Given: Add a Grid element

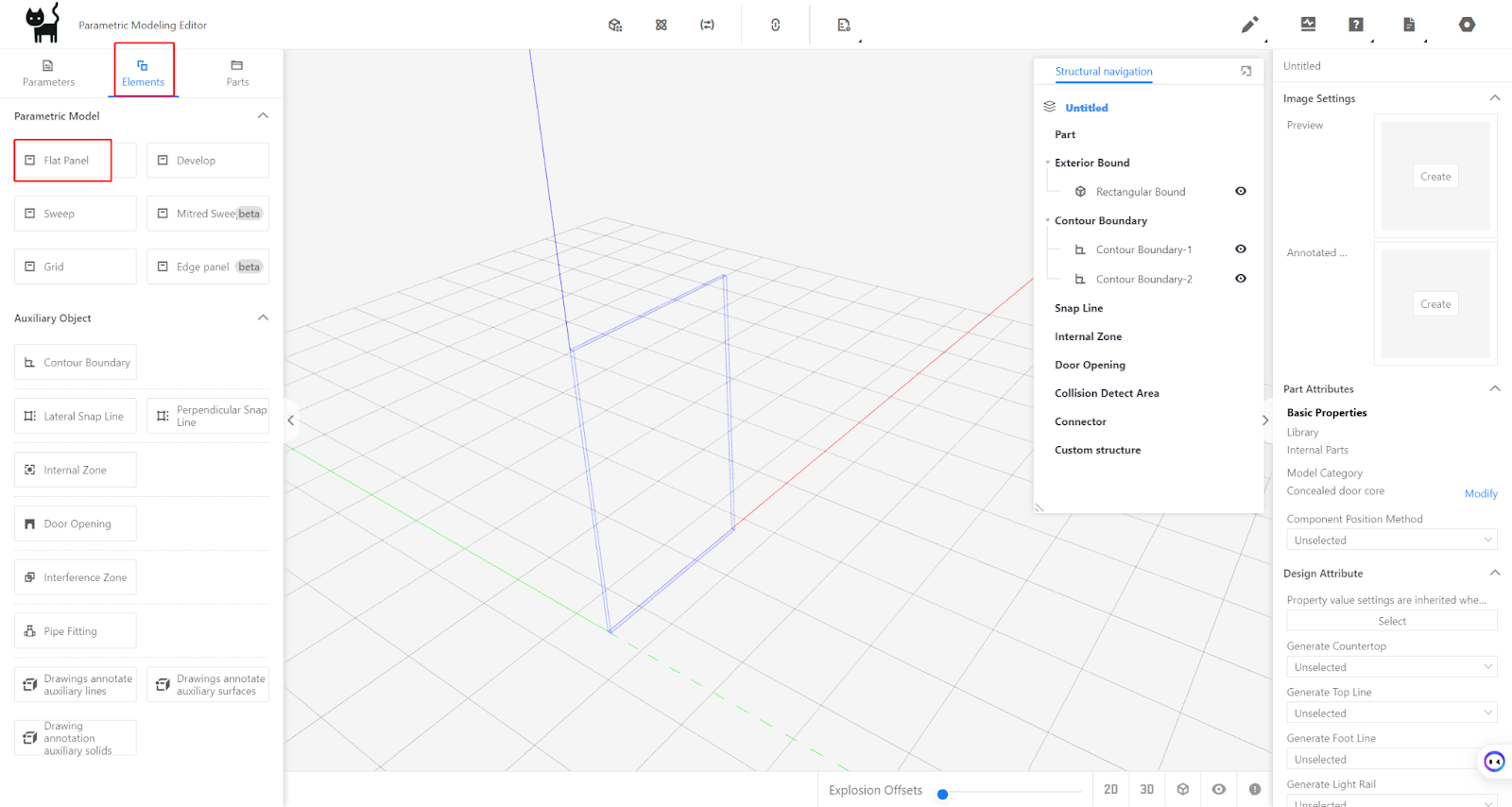Looking at the screenshot, I should click(75, 266).
